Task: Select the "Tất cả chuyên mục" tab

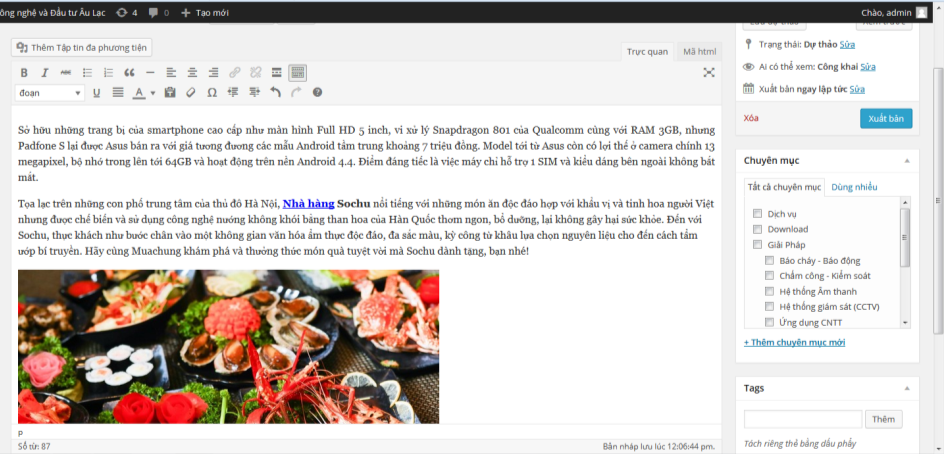Action: [x=784, y=187]
